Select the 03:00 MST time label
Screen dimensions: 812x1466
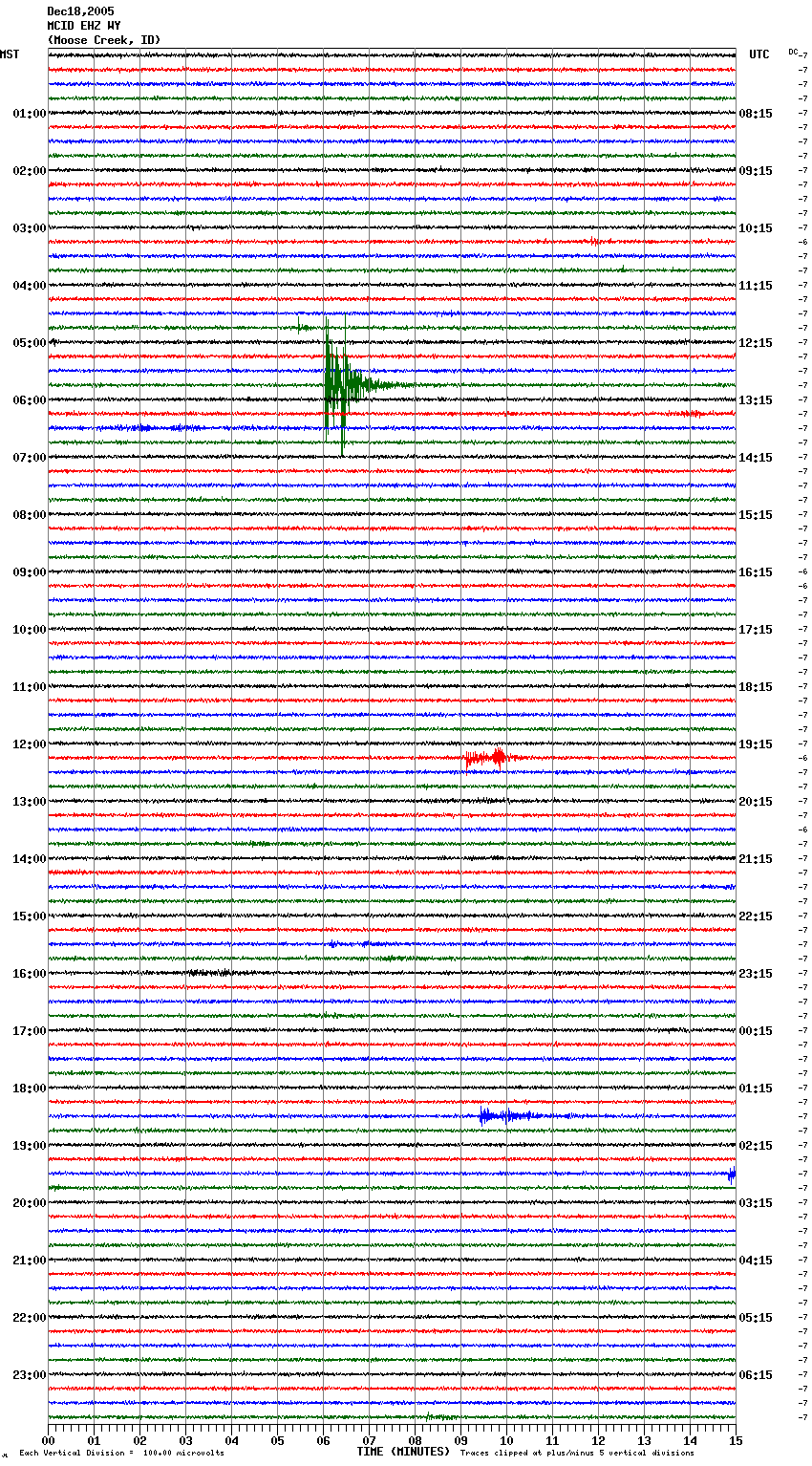coord(30,228)
